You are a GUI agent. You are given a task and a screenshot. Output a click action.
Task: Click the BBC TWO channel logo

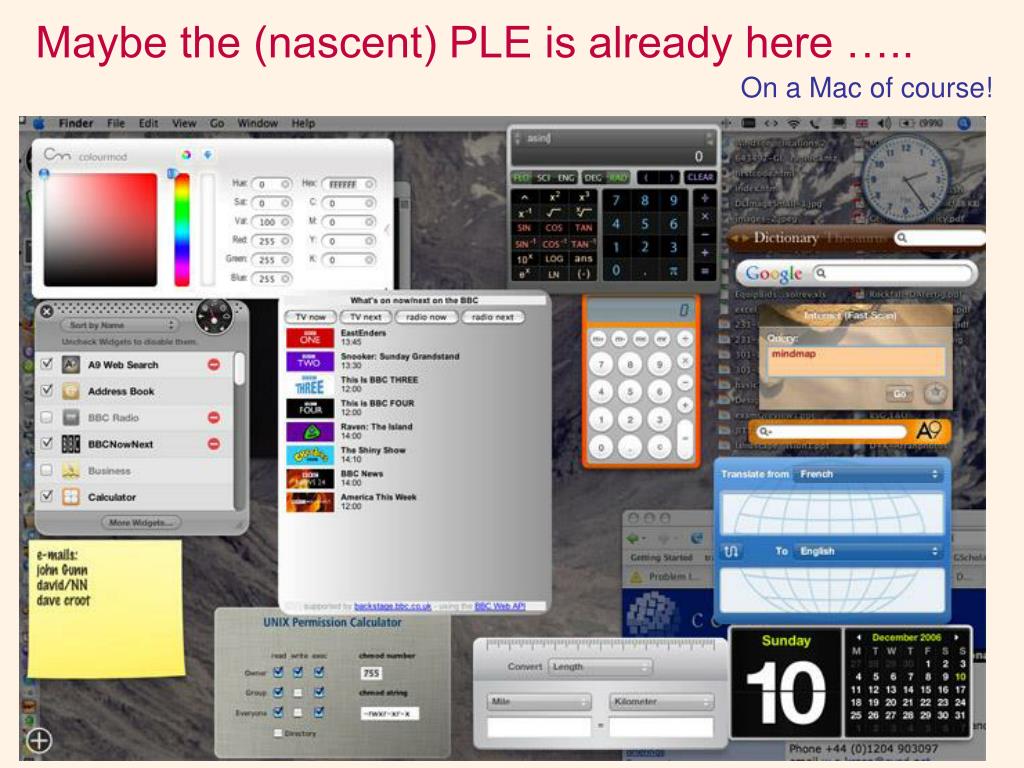click(310, 361)
